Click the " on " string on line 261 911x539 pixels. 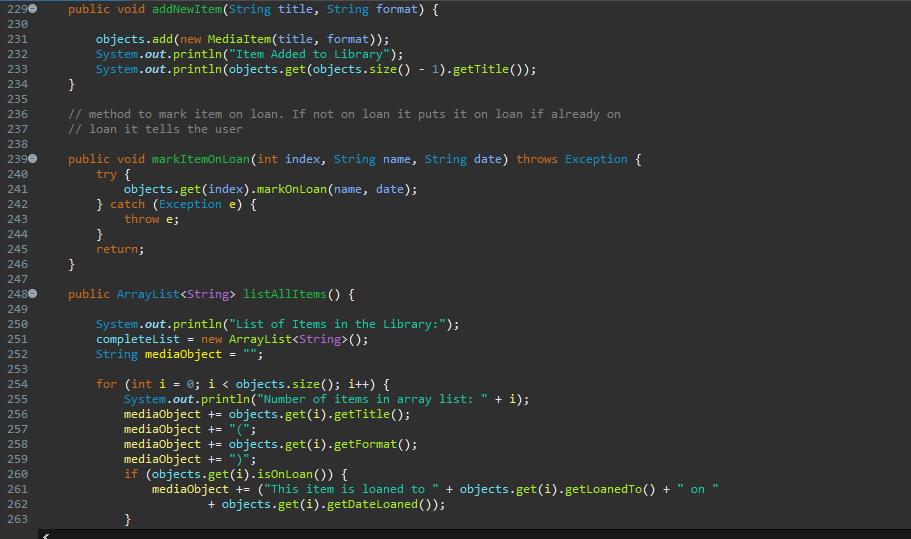click(x=698, y=489)
